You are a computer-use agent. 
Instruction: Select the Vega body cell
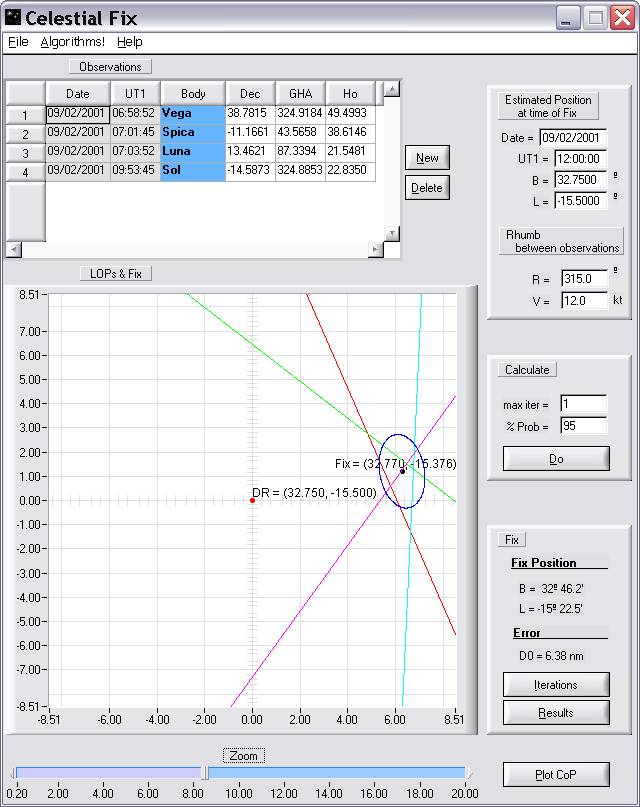193,114
